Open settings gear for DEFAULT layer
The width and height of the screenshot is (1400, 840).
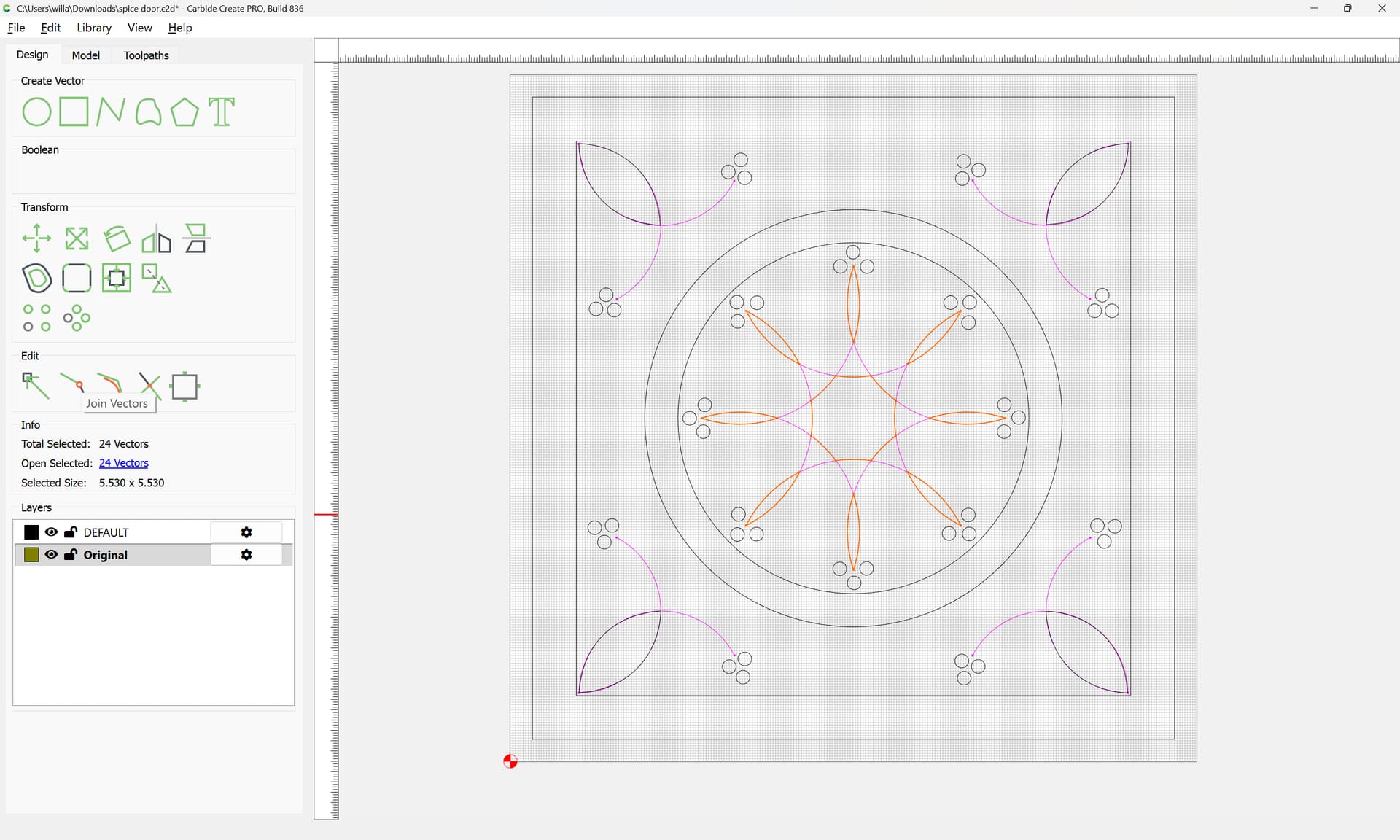coord(246,532)
